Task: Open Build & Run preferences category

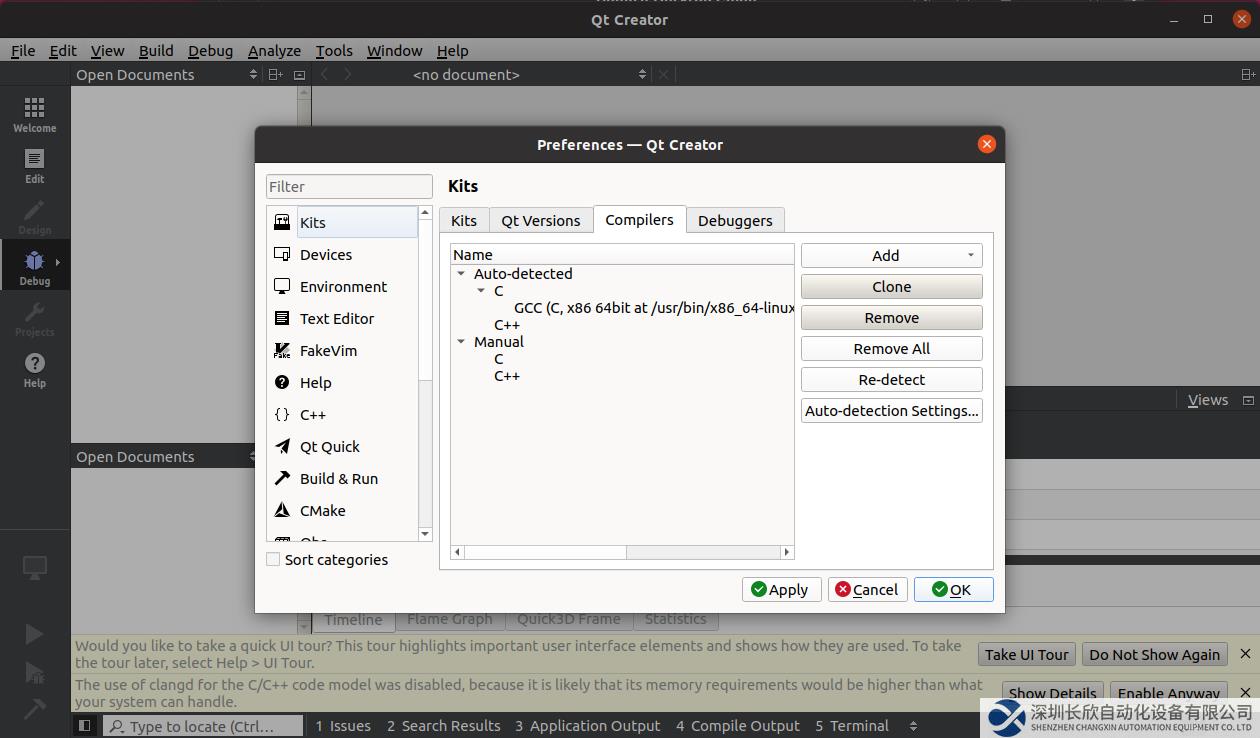Action: pos(343,478)
